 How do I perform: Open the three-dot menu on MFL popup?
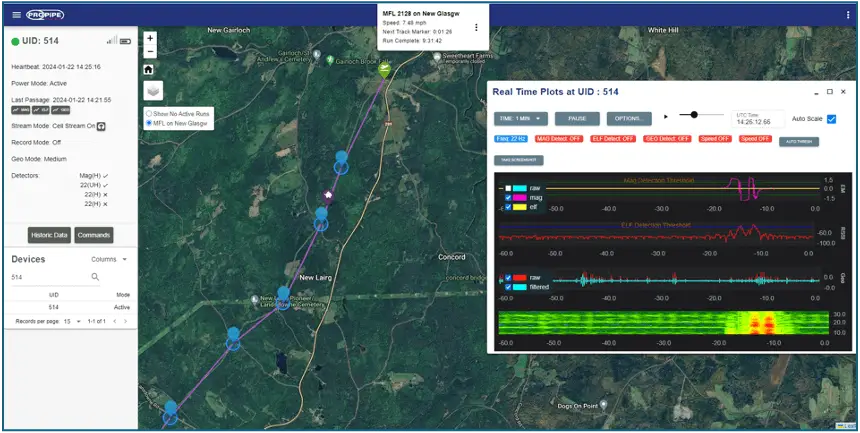click(x=476, y=27)
